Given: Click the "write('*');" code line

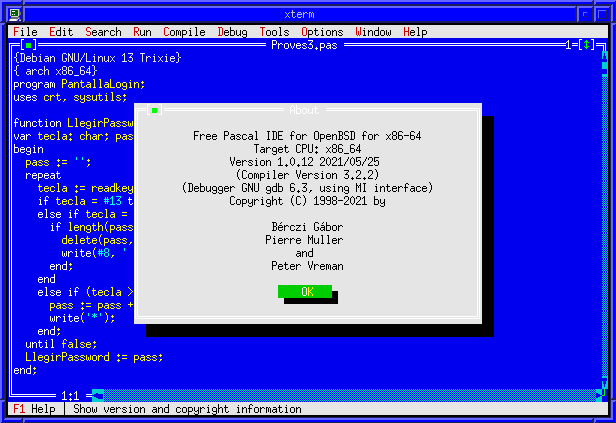Looking at the screenshot, I should point(82,318).
